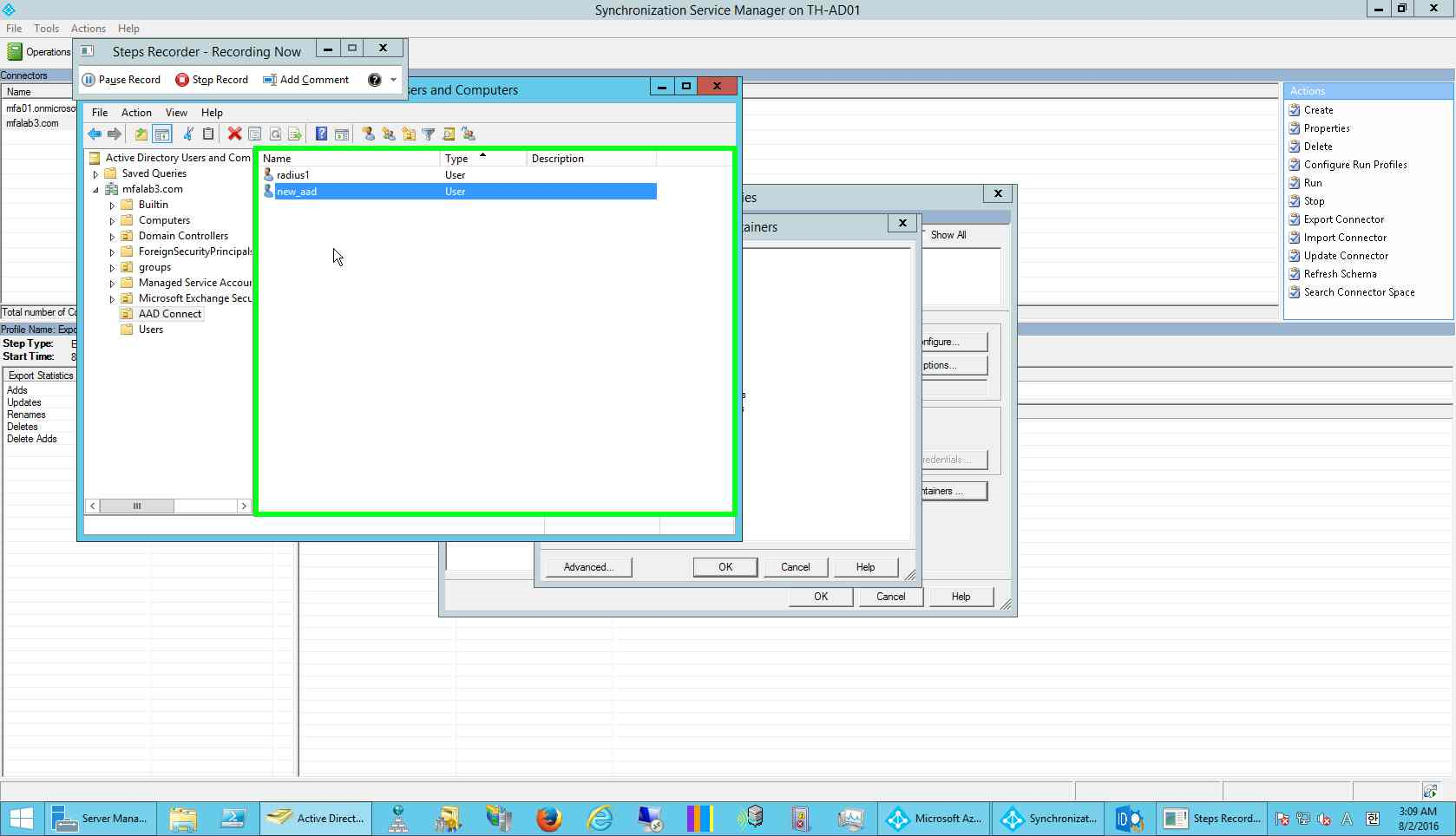
Task: Go up one level with folder-up icon
Action: (141, 134)
